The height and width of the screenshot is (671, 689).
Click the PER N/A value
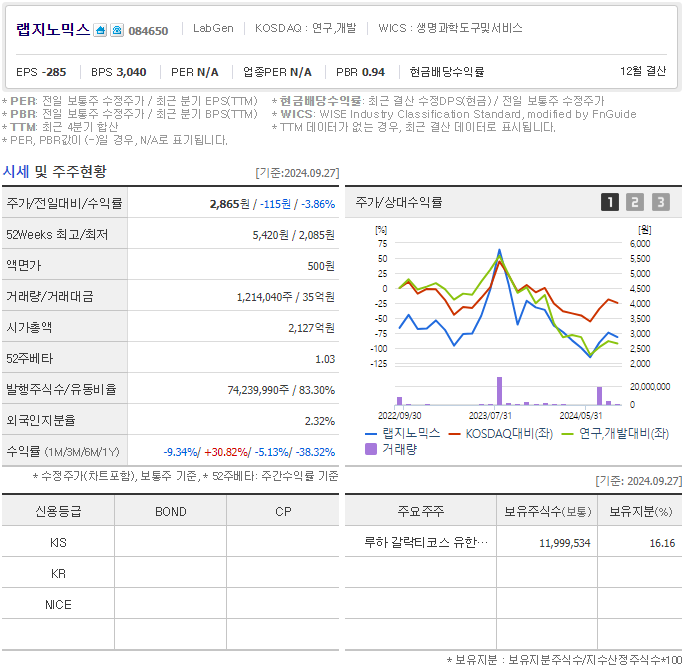(x=195, y=72)
